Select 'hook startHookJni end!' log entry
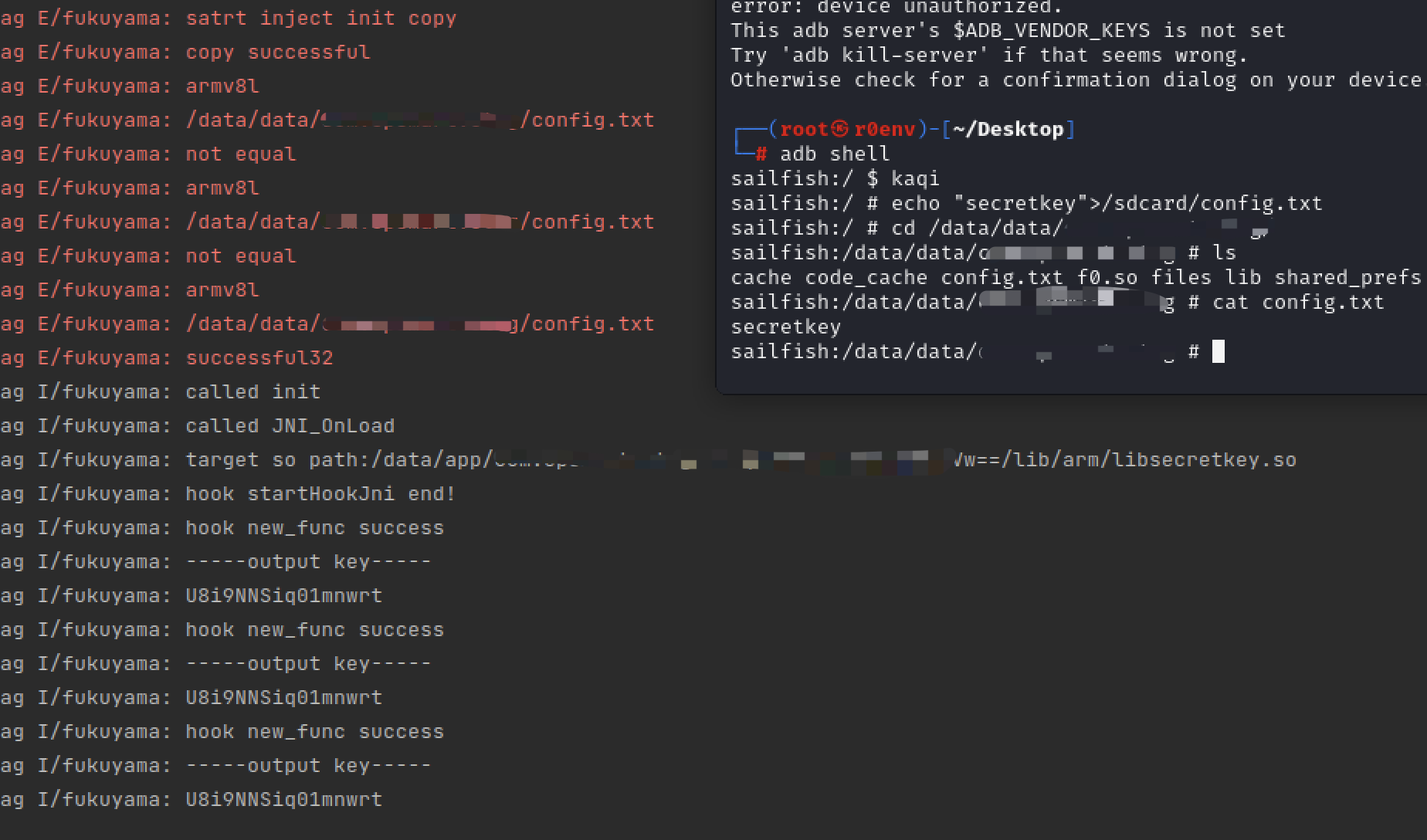The height and width of the screenshot is (840, 1427). [320, 493]
